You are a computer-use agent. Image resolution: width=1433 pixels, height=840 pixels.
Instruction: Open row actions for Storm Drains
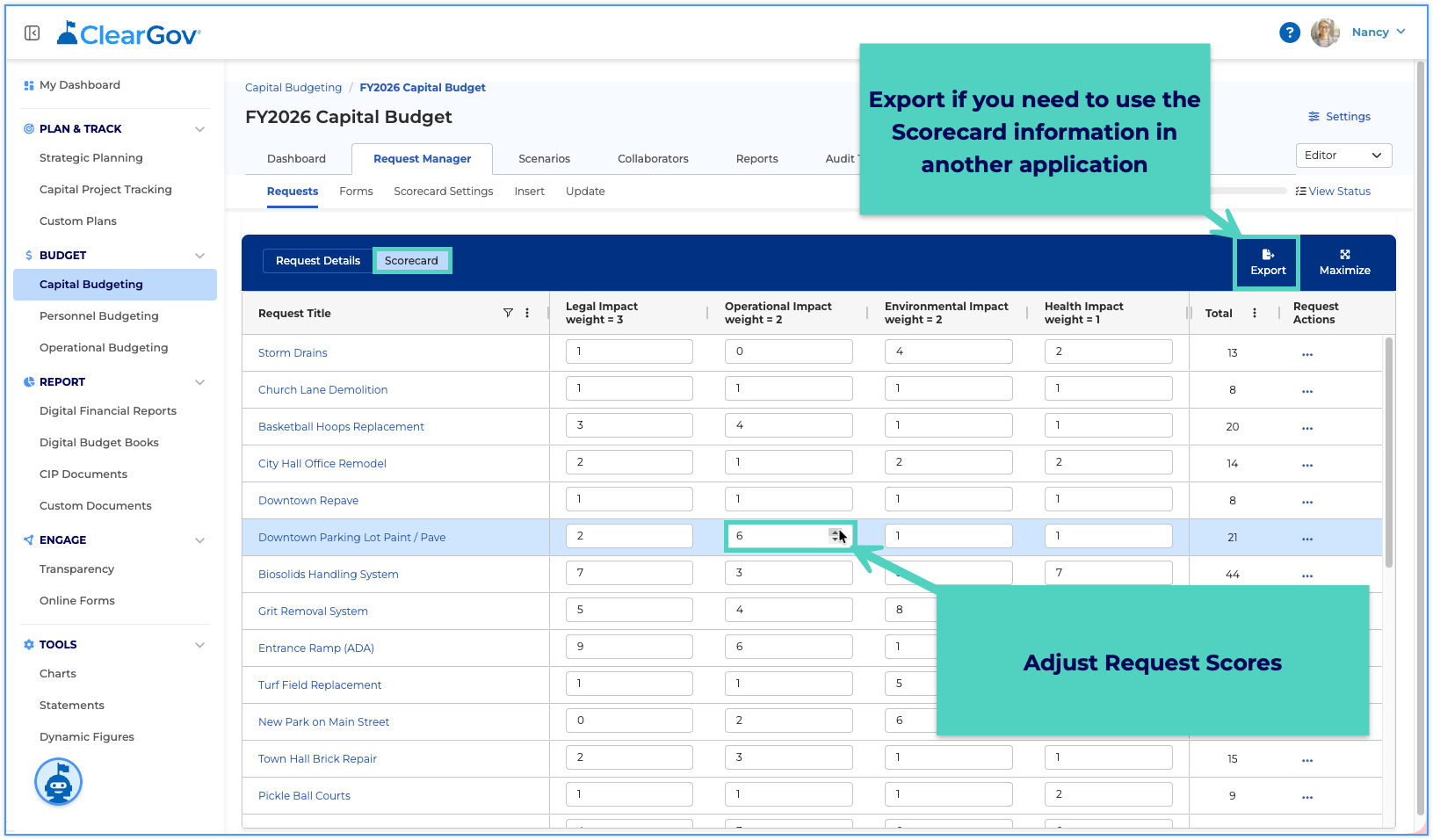(1307, 354)
